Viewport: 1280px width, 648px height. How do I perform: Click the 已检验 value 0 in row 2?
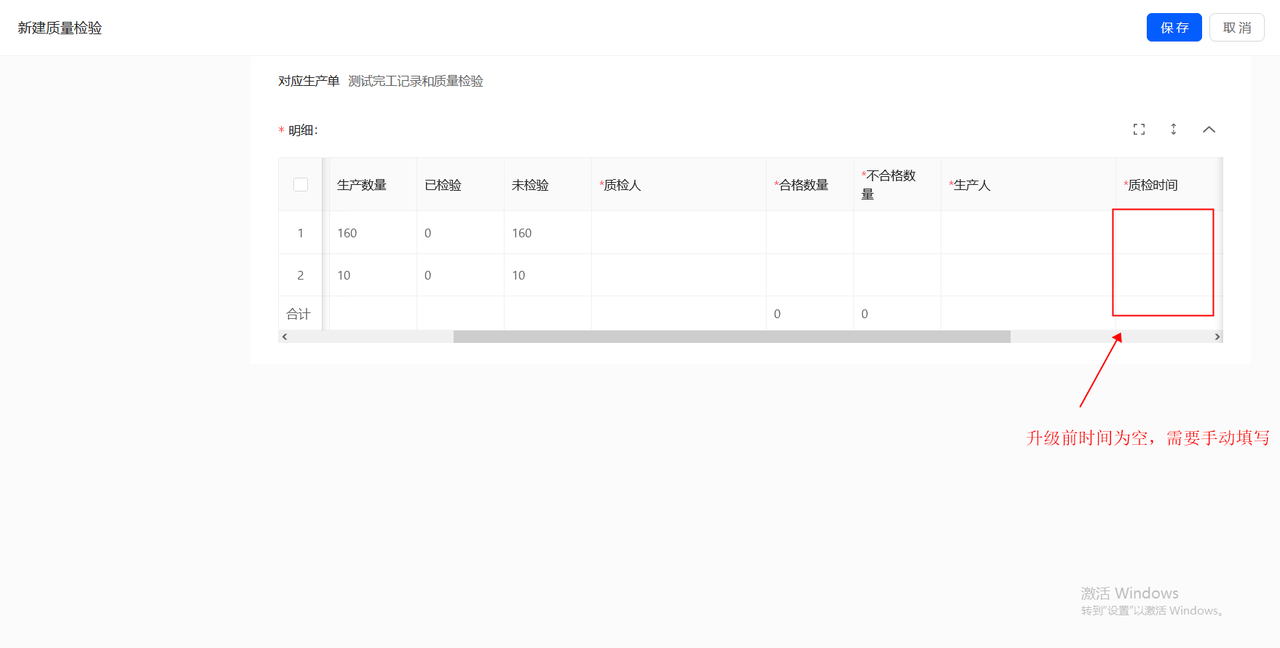[428, 275]
